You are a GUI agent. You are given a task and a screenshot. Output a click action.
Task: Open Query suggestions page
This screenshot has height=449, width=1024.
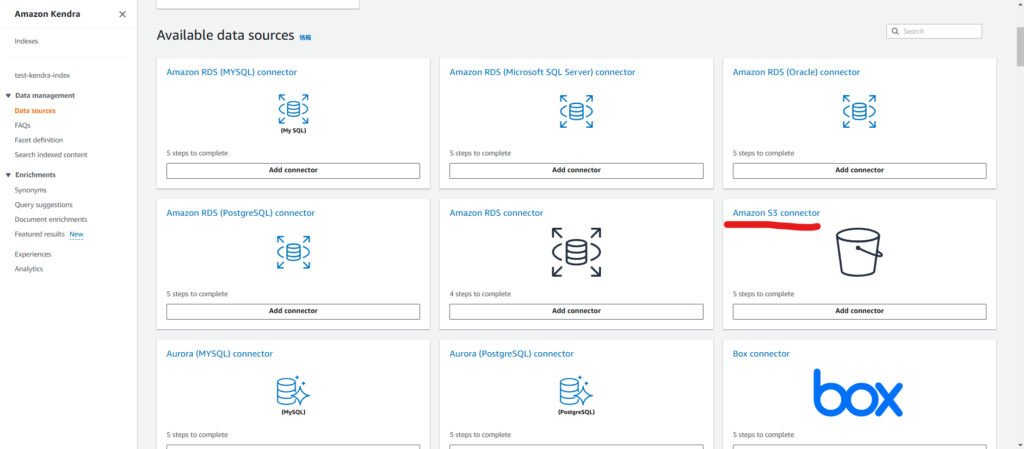point(44,204)
